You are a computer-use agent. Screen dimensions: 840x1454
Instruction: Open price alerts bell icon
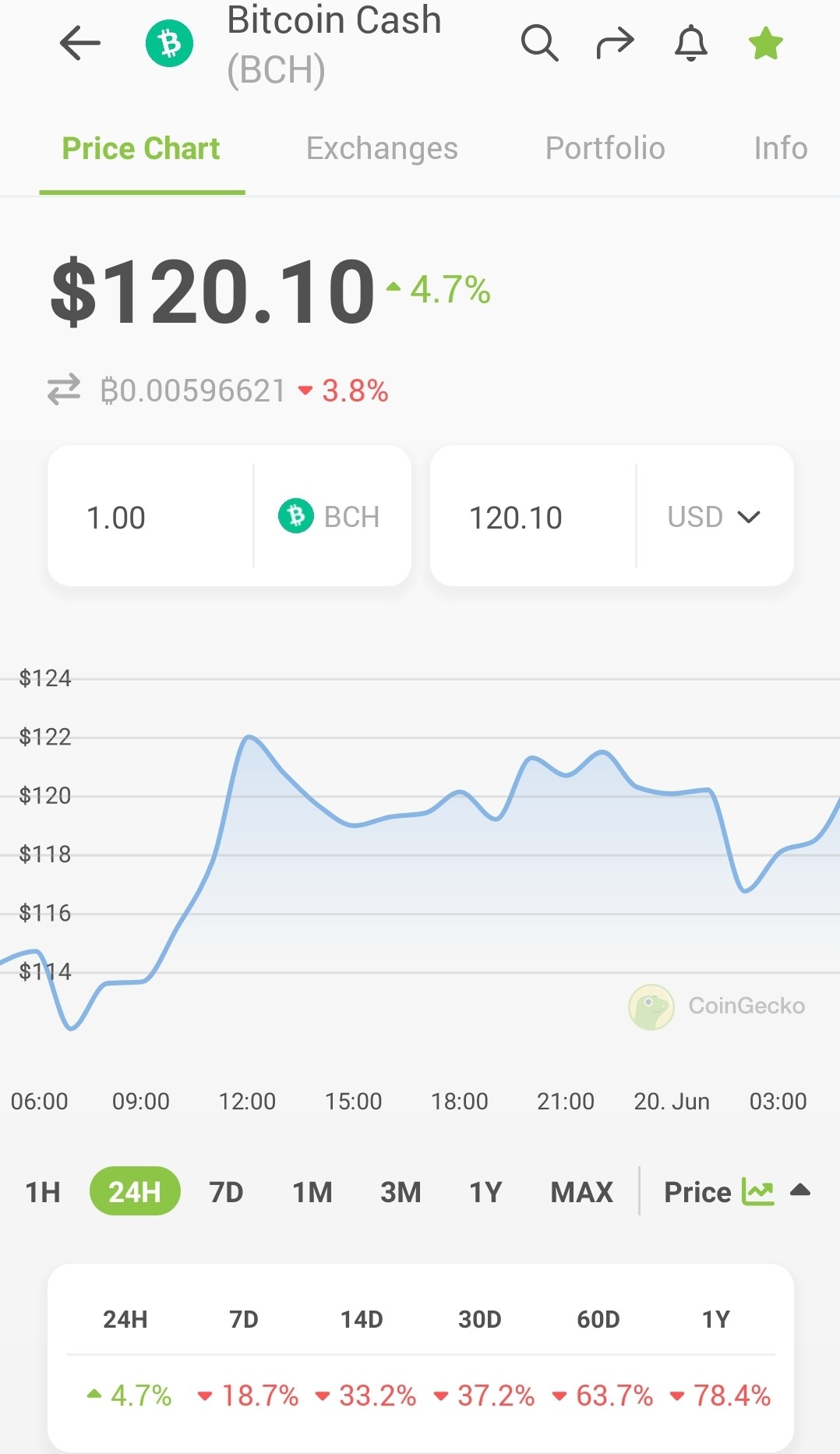(x=691, y=43)
